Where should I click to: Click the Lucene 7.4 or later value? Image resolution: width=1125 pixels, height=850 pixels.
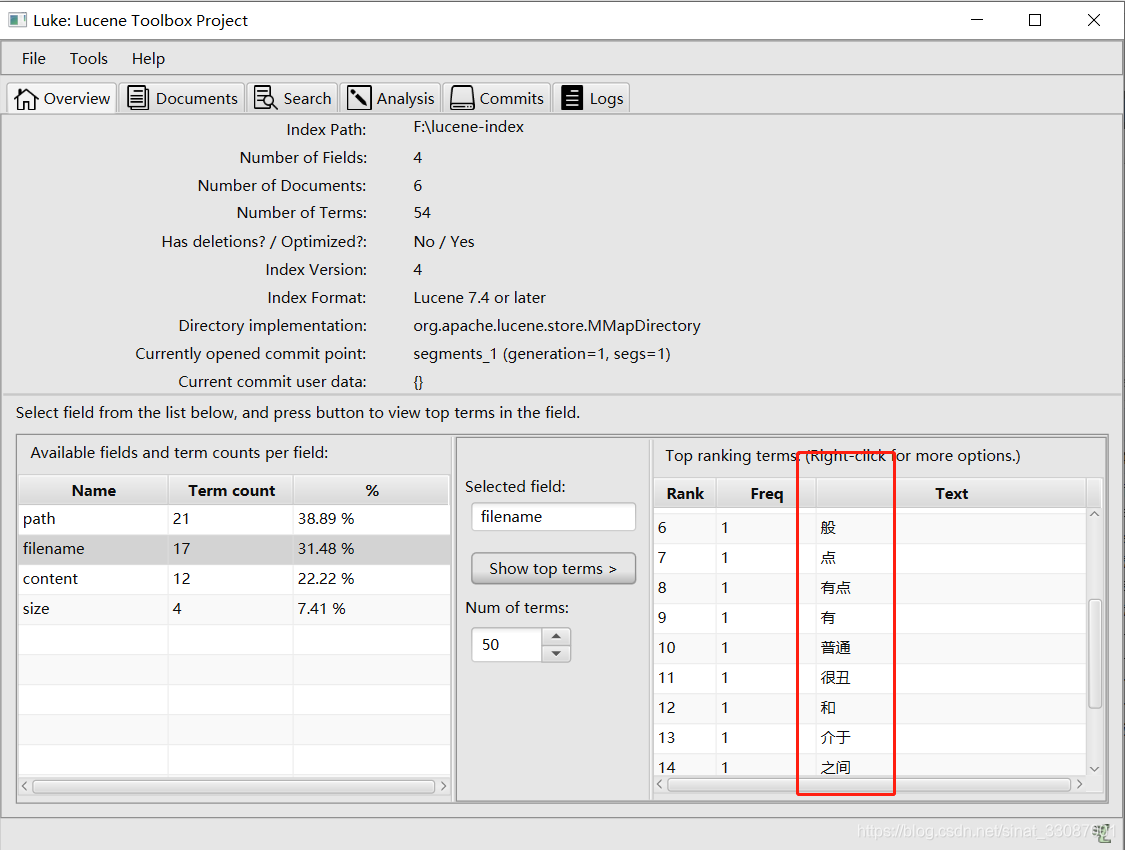[479, 298]
